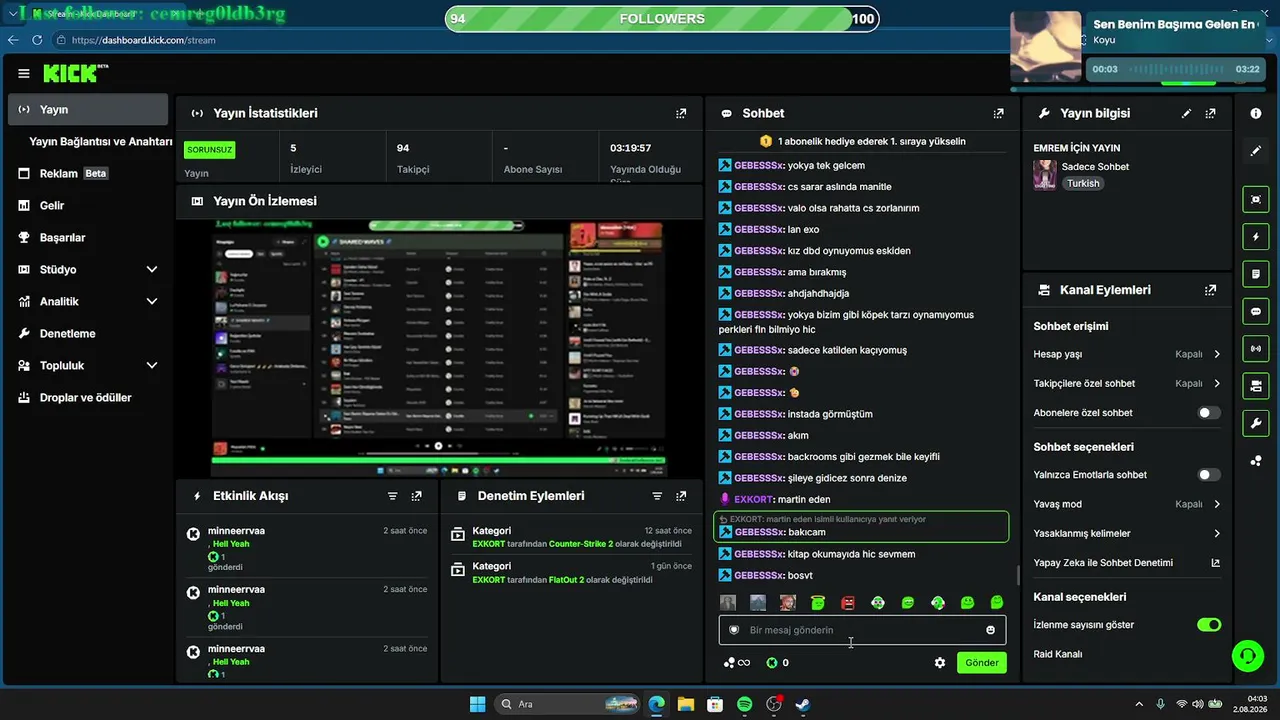1280x720 pixels.
Task: Toggle the document moderation log icon in sidebar
Action: pos(1256,274)
